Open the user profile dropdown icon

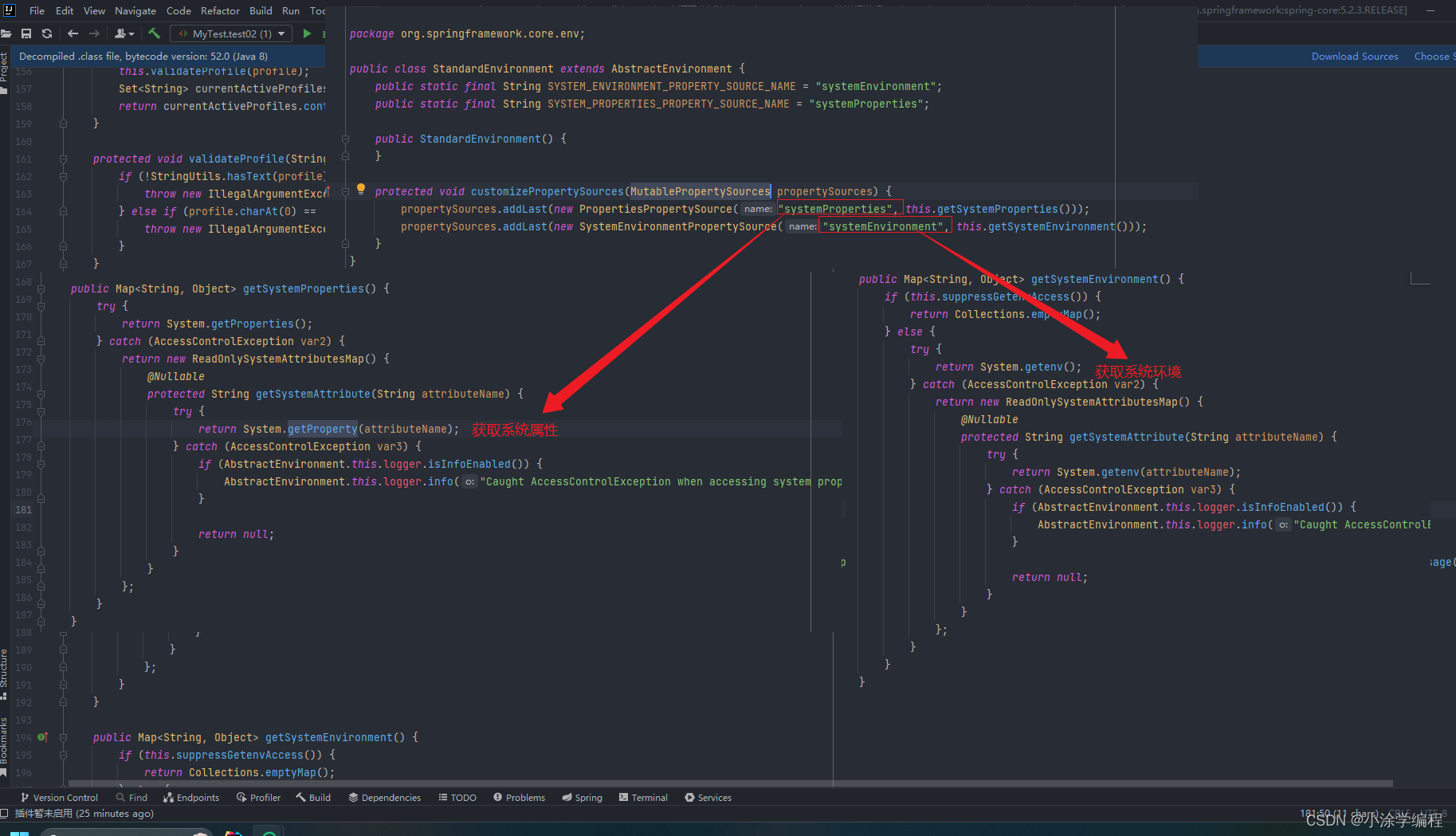tap(124, 33)
